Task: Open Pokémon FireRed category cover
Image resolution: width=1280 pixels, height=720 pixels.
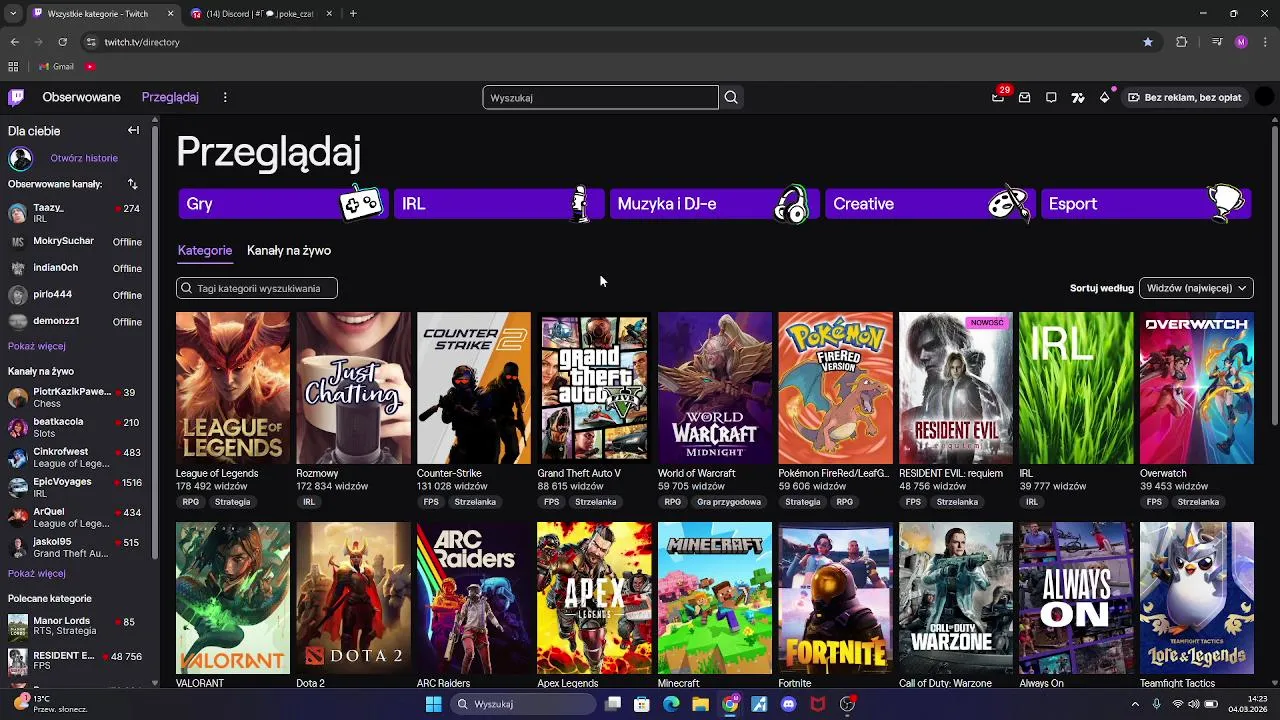Action: [x=835, y=388]
